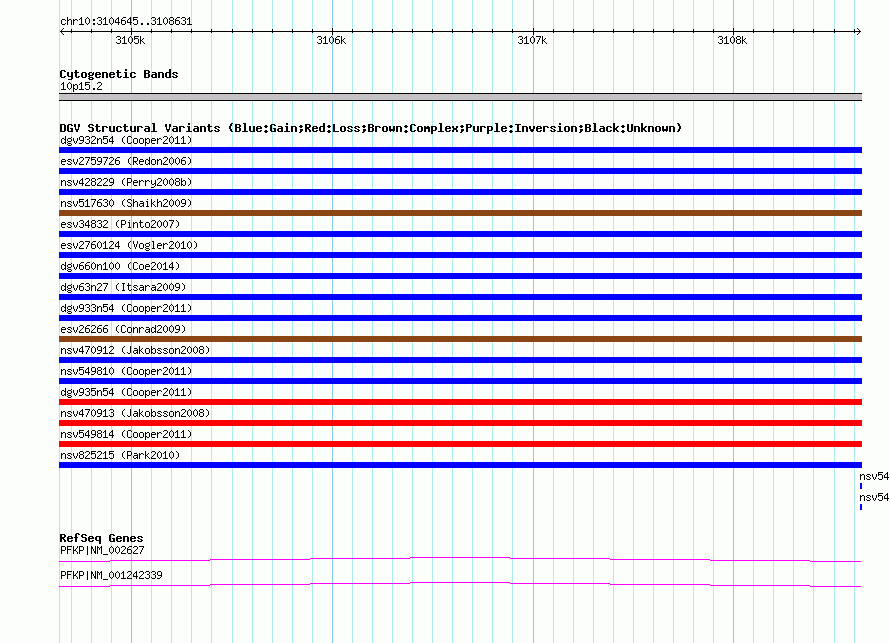Open the nsv517630 (Shaikh2009) variant label
The height and width of the screenshot is (643, 890).
tap(126, 203)
